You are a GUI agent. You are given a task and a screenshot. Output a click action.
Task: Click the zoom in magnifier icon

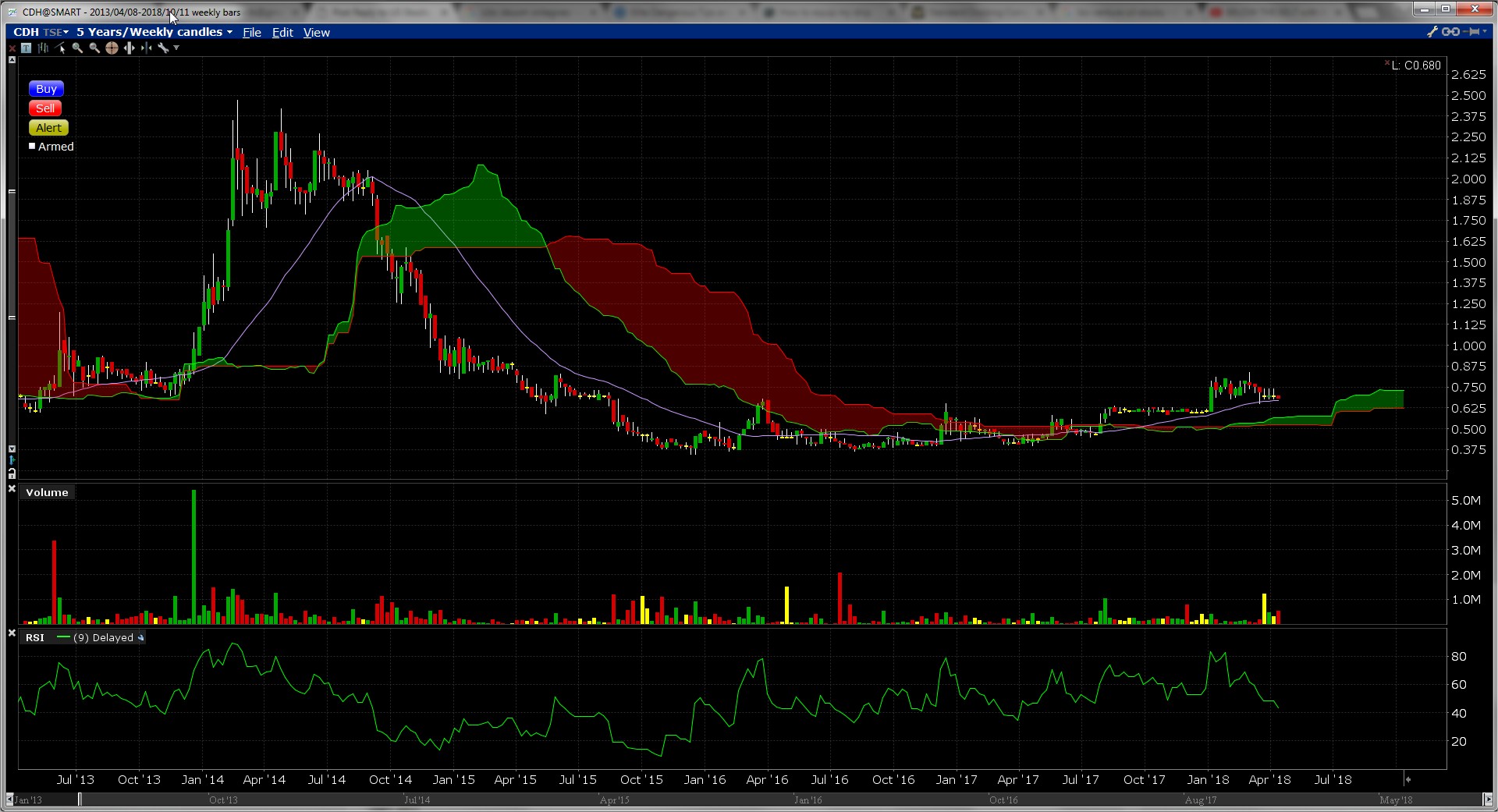pos(77,48)
